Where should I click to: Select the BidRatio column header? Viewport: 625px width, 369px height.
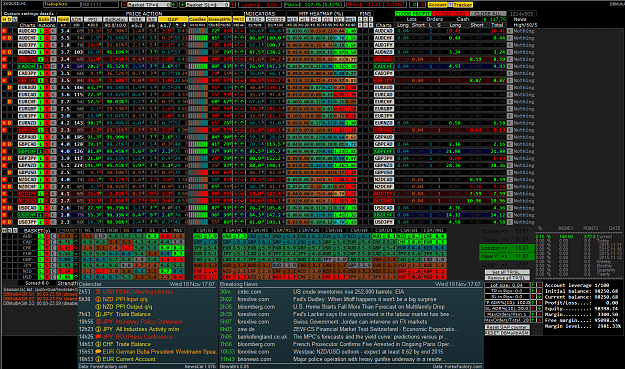116,19
